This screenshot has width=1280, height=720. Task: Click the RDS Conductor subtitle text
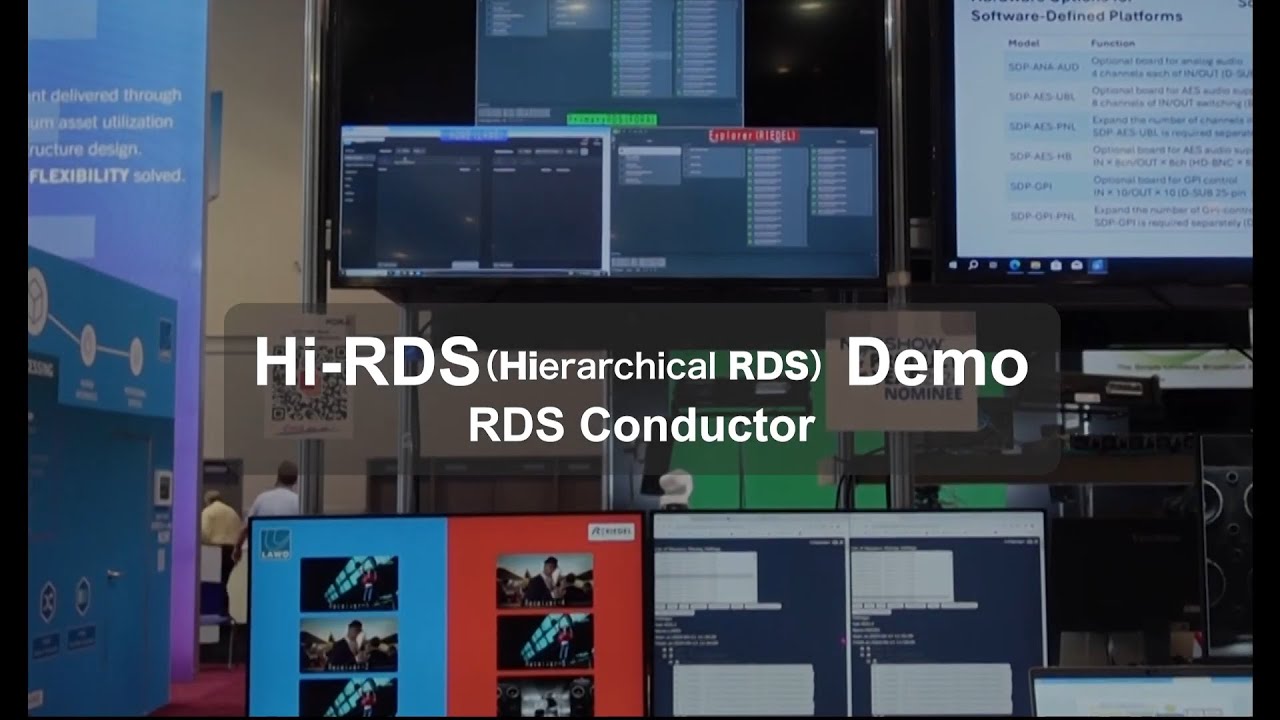point(641,425)
